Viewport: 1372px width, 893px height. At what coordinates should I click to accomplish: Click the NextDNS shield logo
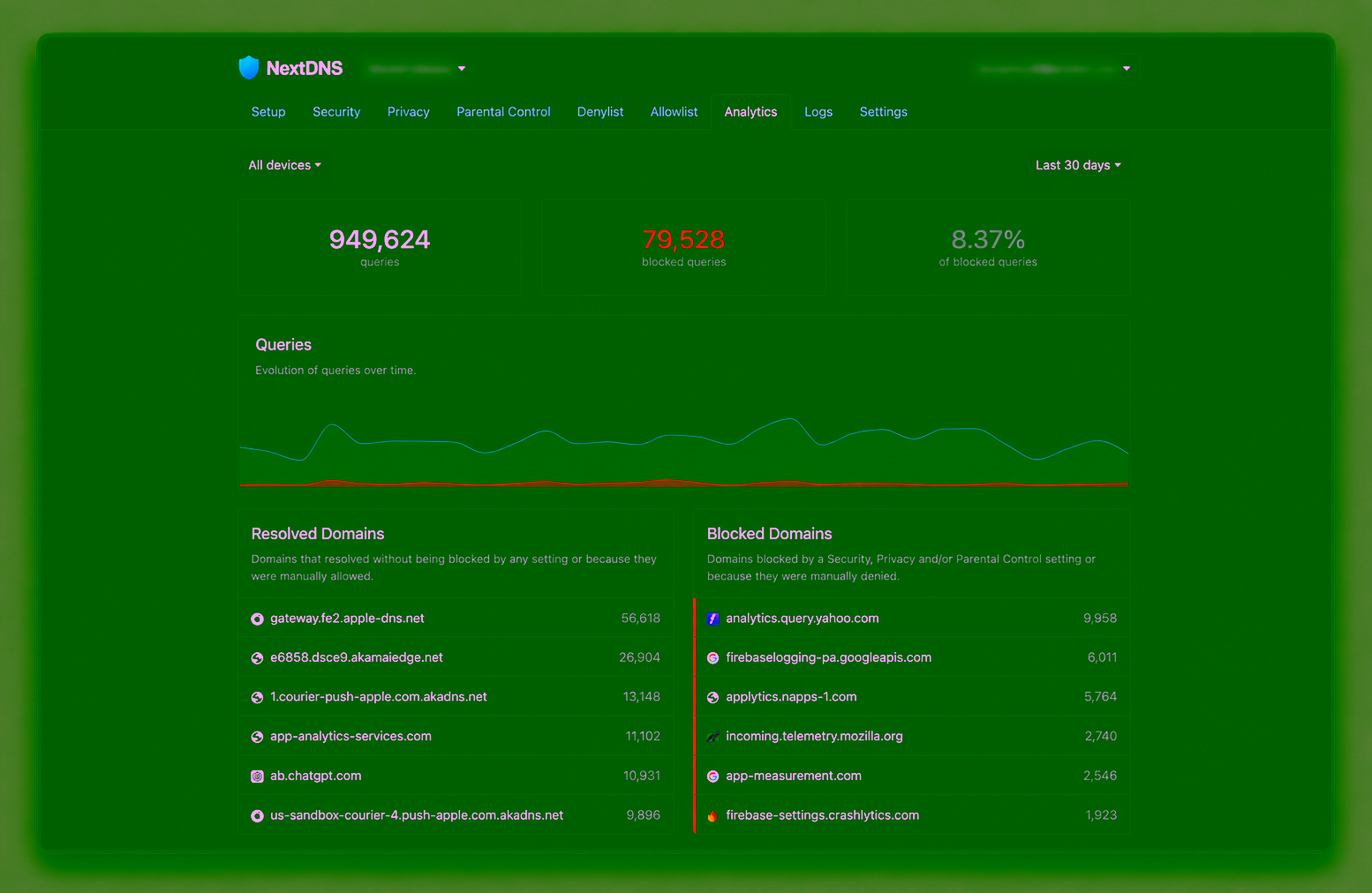(x=249, y=68)
